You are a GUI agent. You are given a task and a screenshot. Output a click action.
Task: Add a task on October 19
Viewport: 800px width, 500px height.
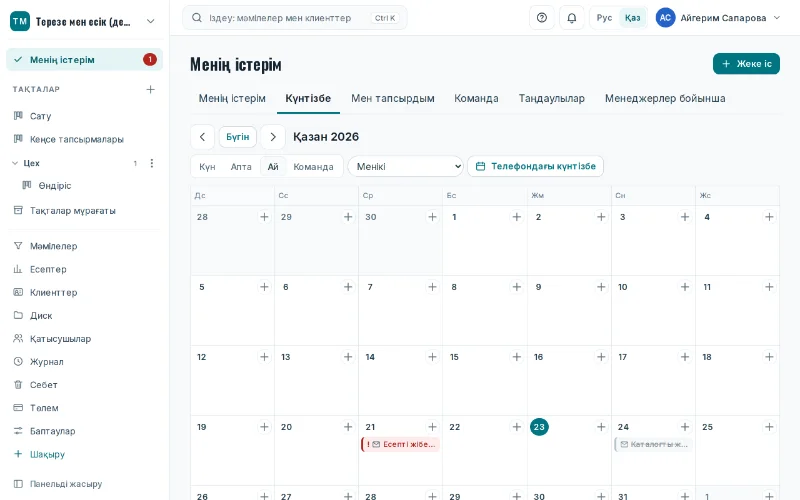tap(264, 427)
